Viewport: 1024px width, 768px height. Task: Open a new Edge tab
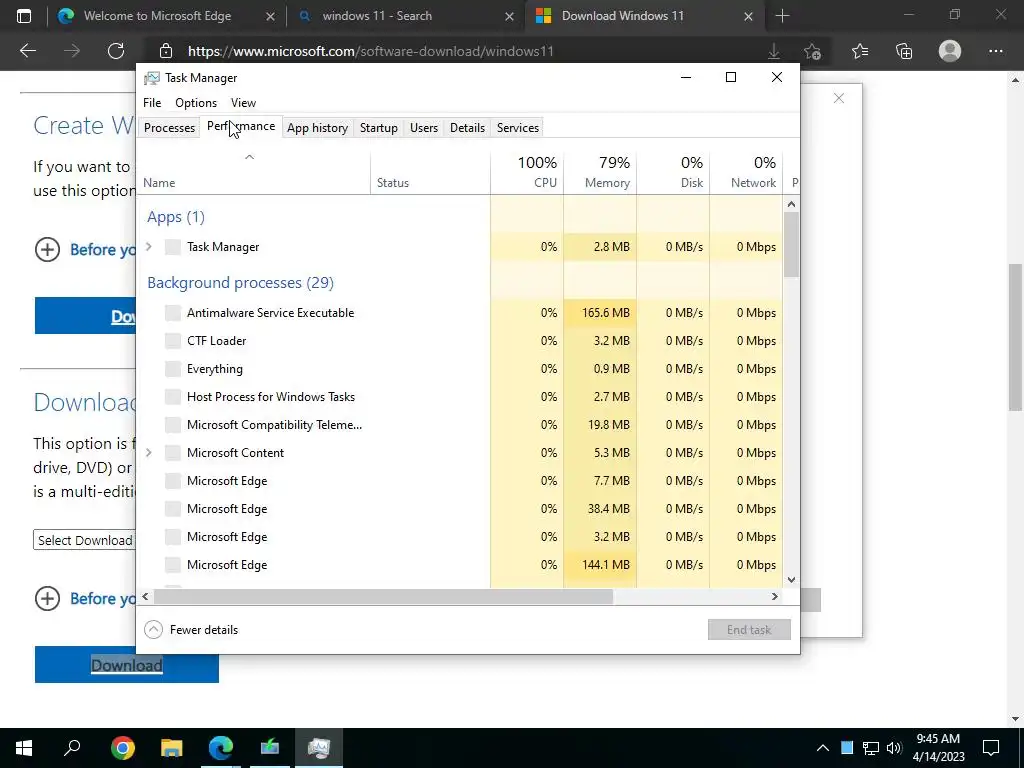pos(782,16)
